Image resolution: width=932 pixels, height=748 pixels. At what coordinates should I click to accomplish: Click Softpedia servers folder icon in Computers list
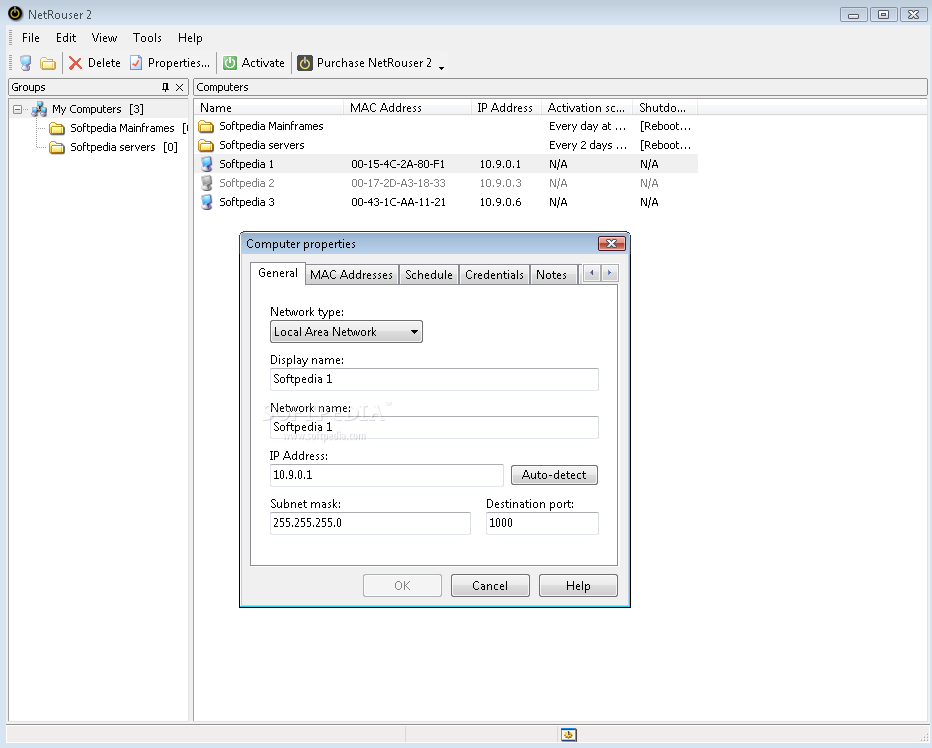(206, 145)
